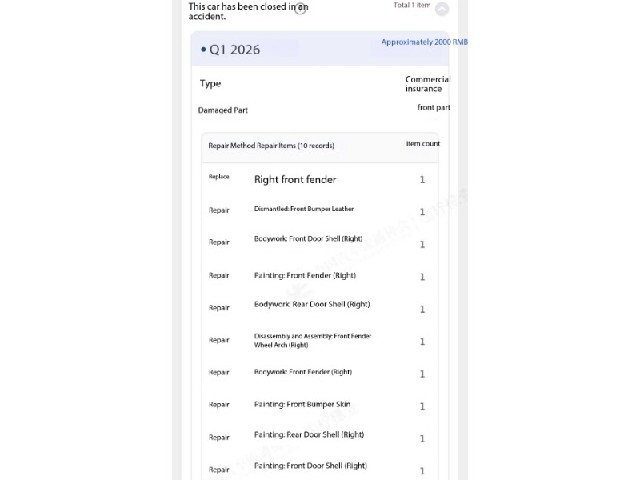Click 'This car has been closed in an accident' text
The width and height of the screenshot is (640, 480).
point(248,11)
